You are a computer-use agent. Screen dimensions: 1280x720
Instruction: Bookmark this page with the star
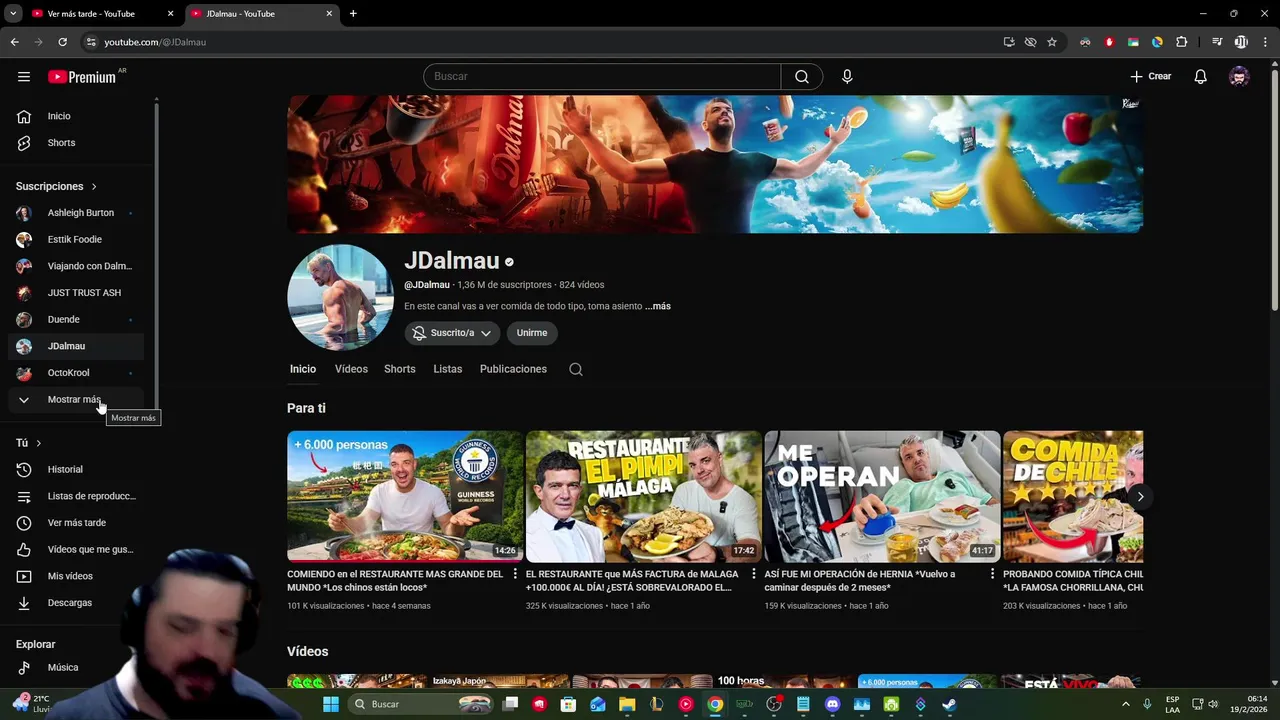[1052, 42]
